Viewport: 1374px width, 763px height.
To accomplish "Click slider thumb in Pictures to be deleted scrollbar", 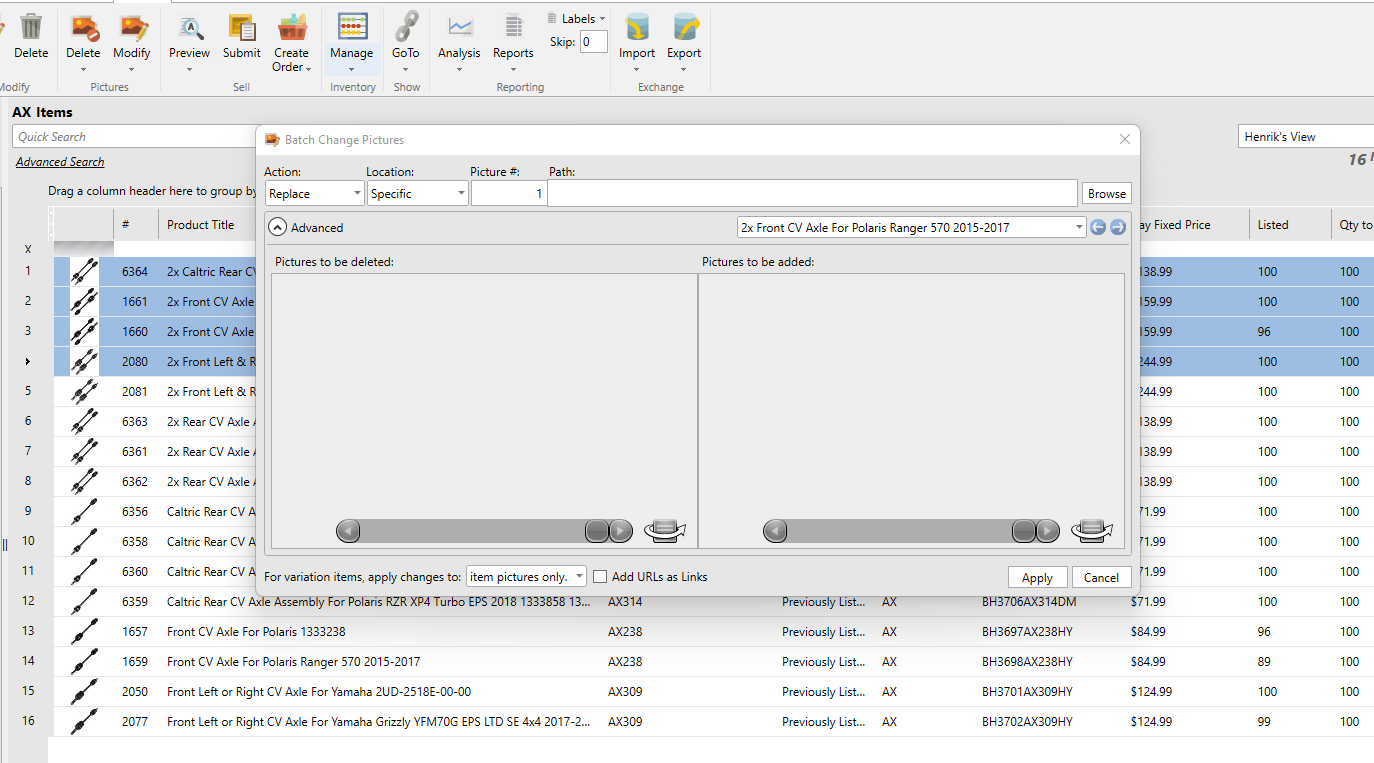I will [x=597, y=531].
